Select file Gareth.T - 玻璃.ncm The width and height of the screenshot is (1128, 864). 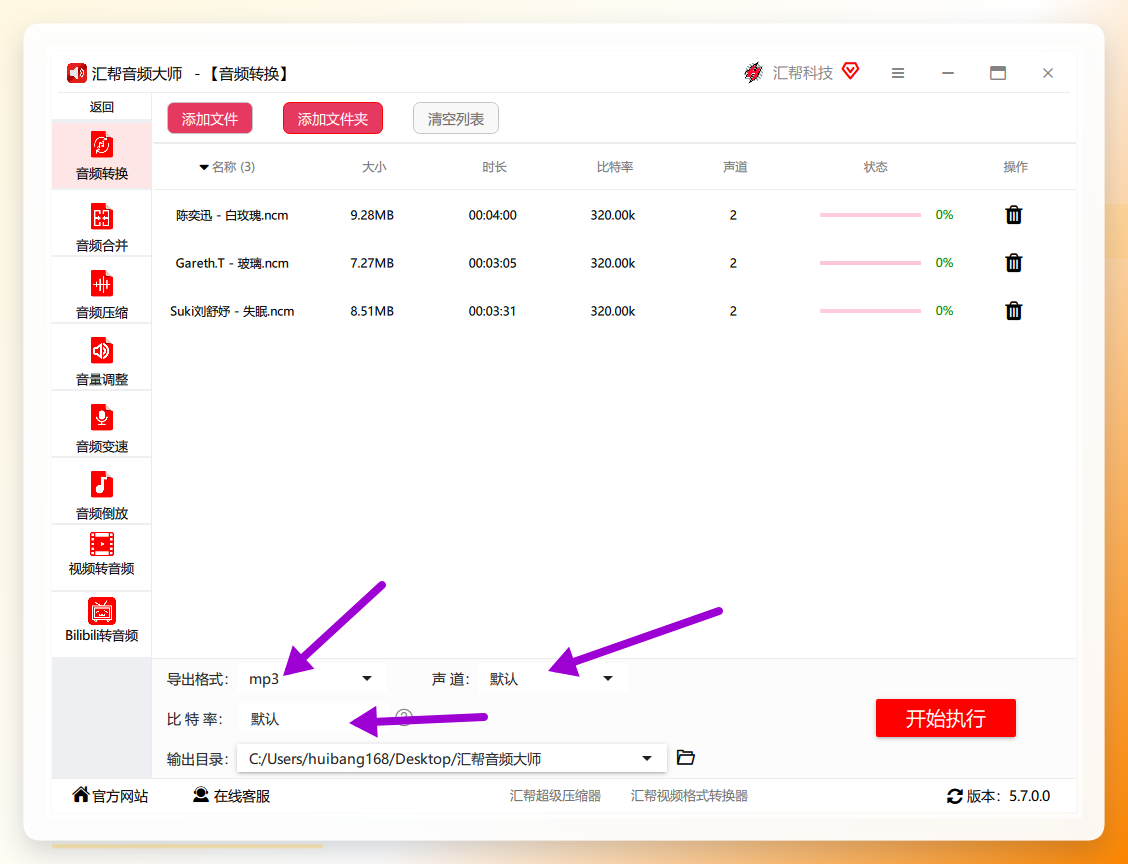[x=232, y=263]
